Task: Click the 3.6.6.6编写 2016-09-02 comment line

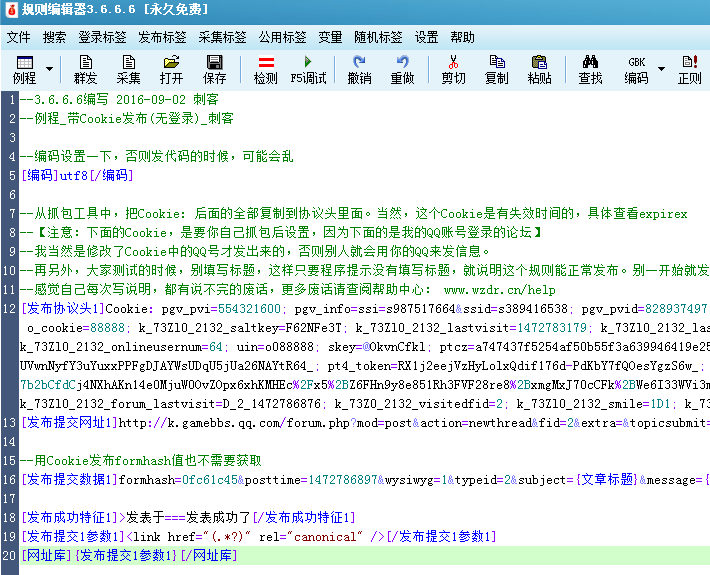Action: (x=119, y=99)
